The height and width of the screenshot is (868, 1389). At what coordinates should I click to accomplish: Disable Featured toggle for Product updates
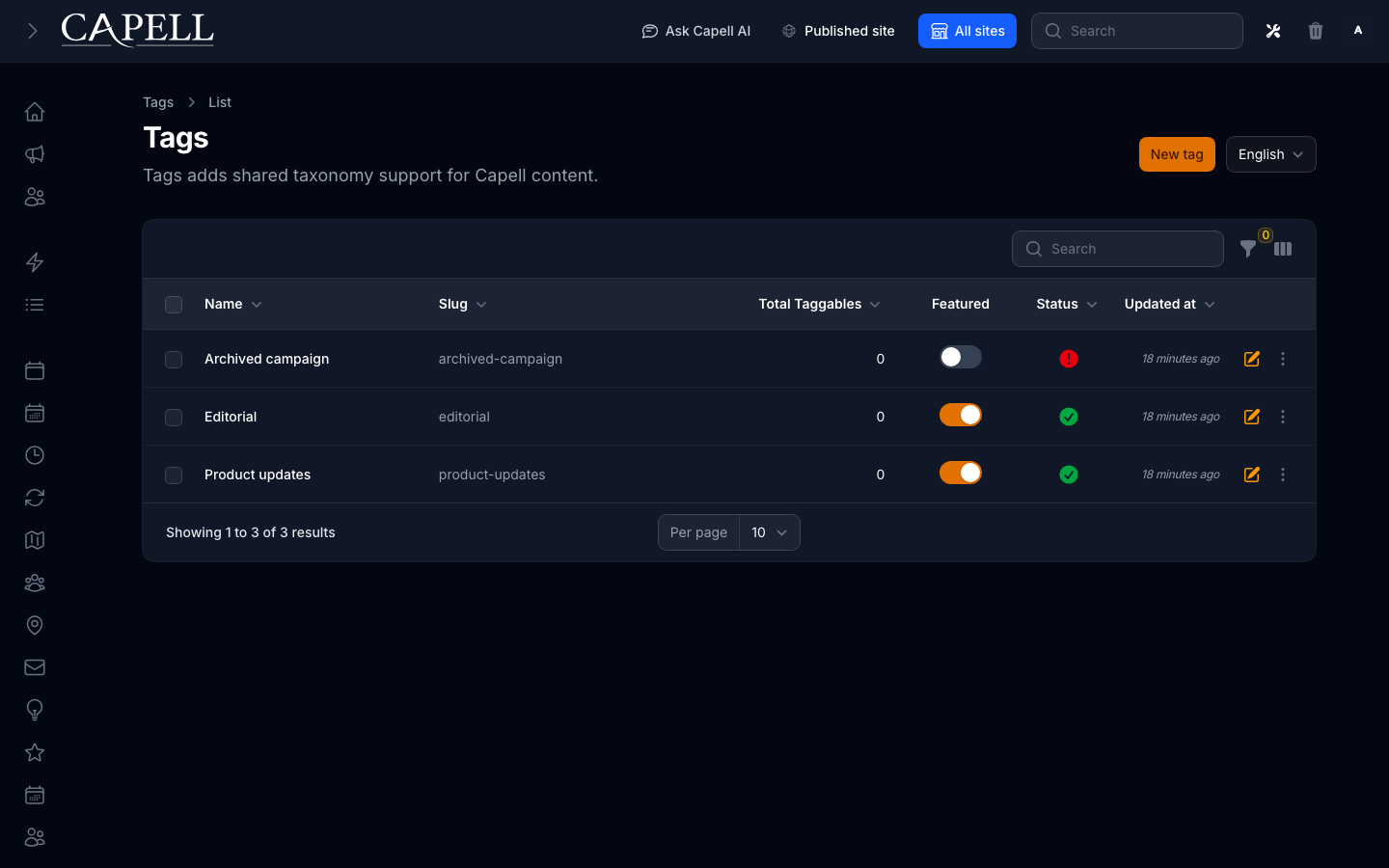click(x=961, y=473)
